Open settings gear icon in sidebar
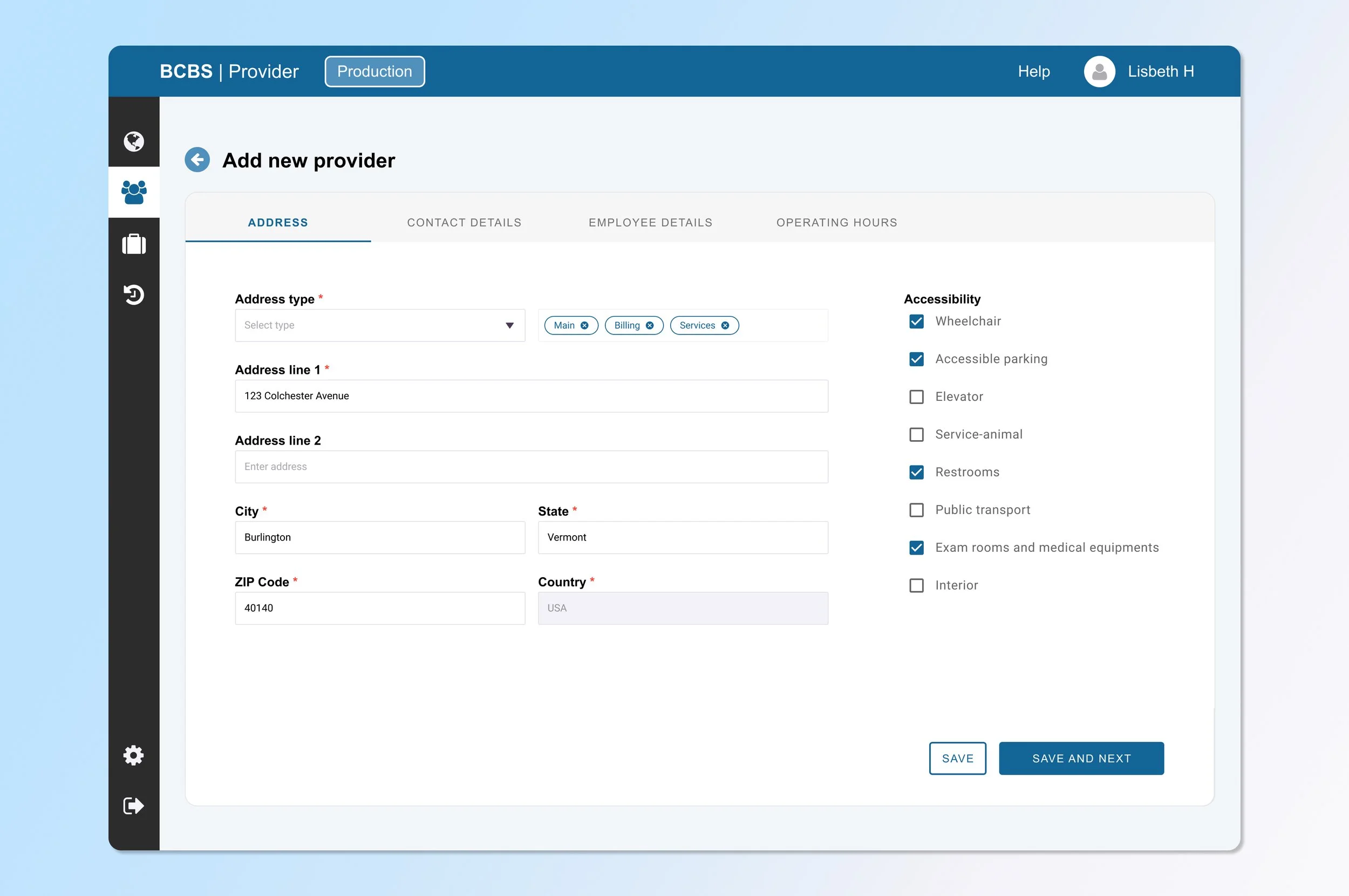This screenshot has width=1349, height=896. click(134, 755)
